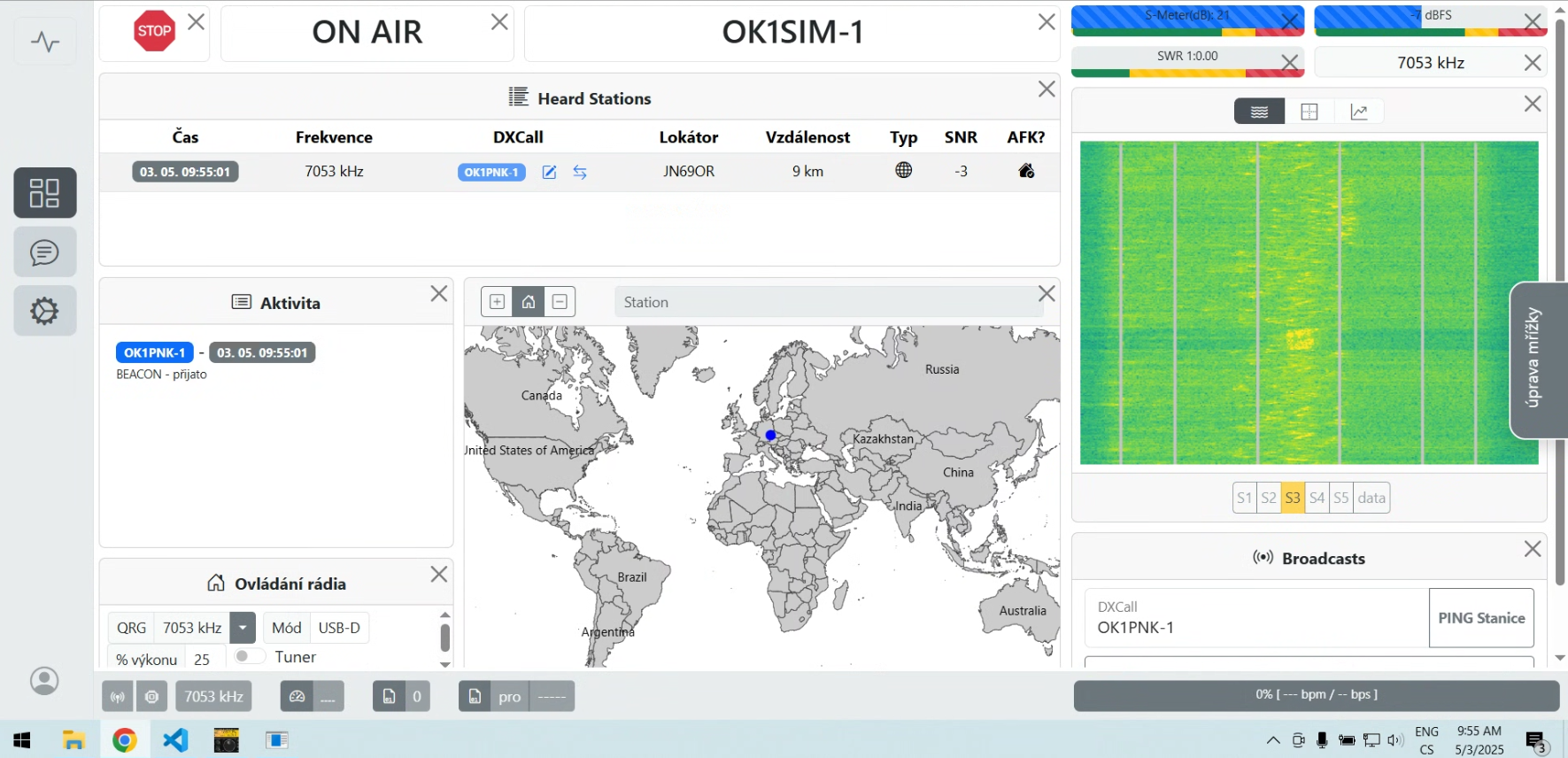Click the AFK house icon in the row
This screenshot has width=1568, height=758.
click(1026, 170)
